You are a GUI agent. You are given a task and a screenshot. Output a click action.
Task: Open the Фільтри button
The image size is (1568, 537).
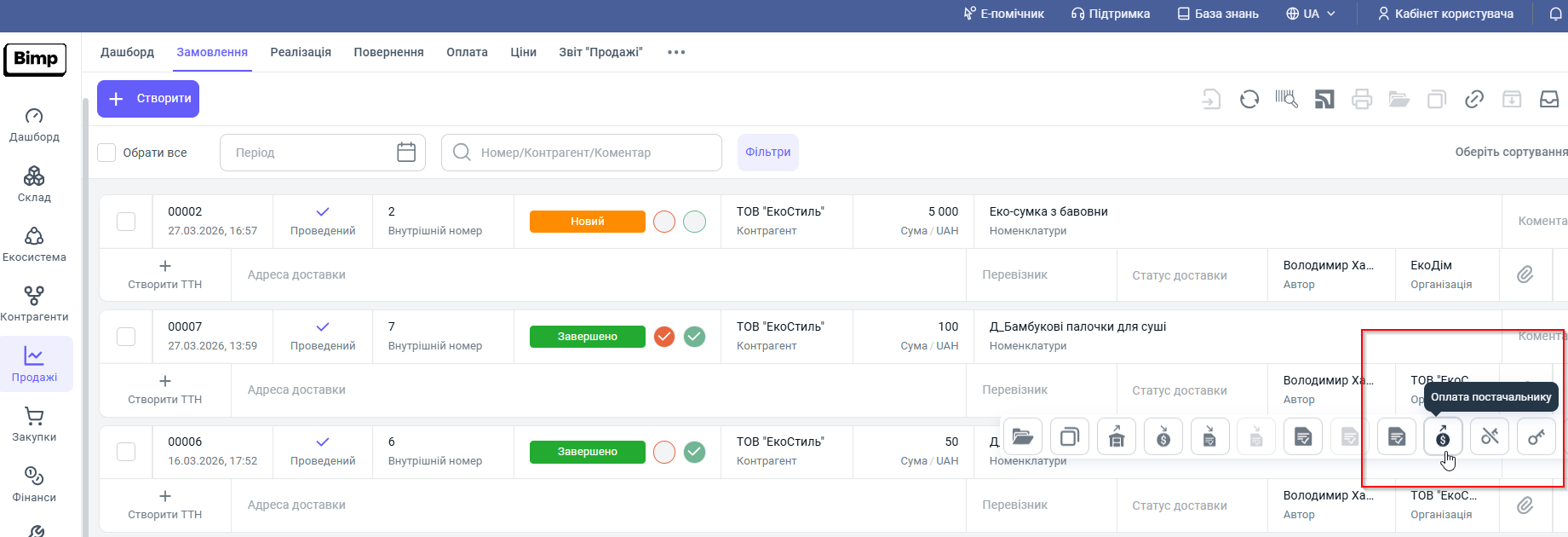(767, 153)
